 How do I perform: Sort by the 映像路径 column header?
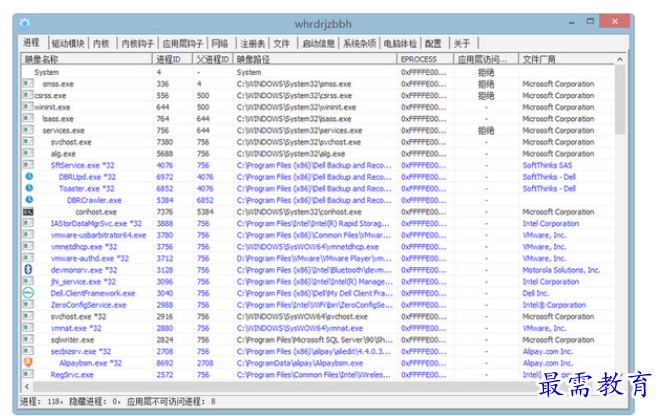[x=314, y=59]
